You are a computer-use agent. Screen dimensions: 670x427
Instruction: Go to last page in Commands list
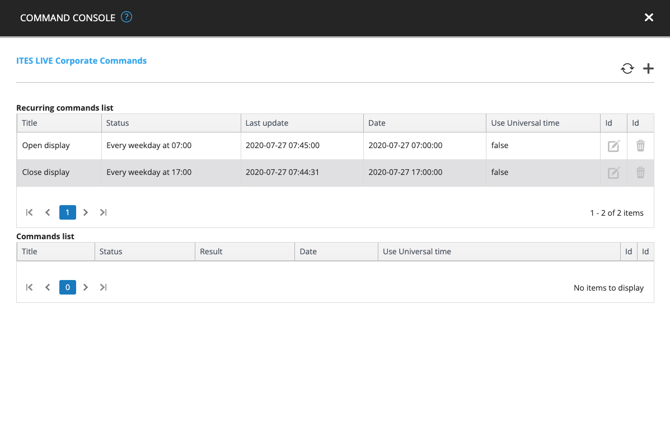[103, 287]
